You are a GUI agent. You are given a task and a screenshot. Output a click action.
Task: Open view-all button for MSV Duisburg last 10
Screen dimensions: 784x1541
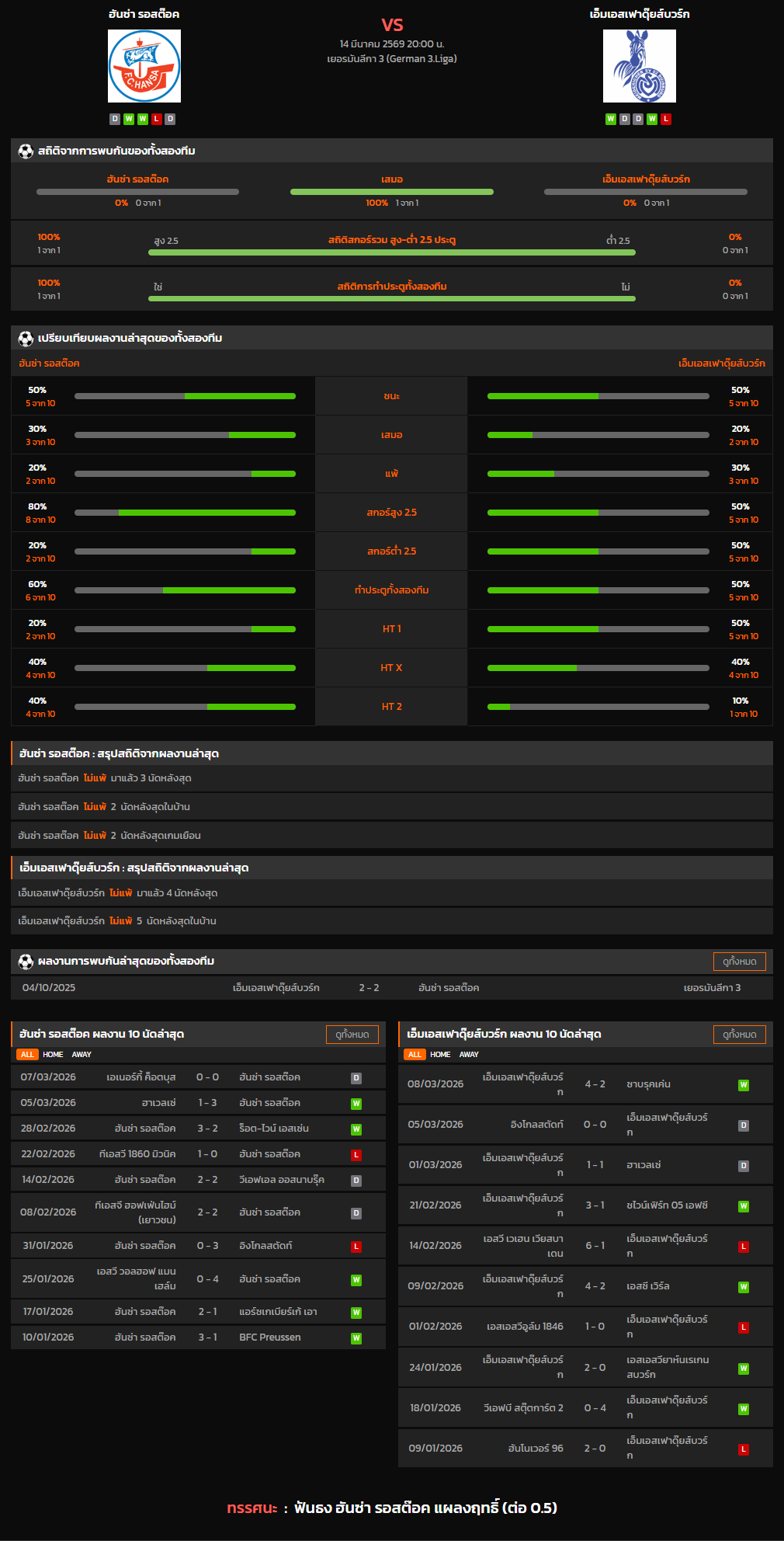tap(739, 1035)
